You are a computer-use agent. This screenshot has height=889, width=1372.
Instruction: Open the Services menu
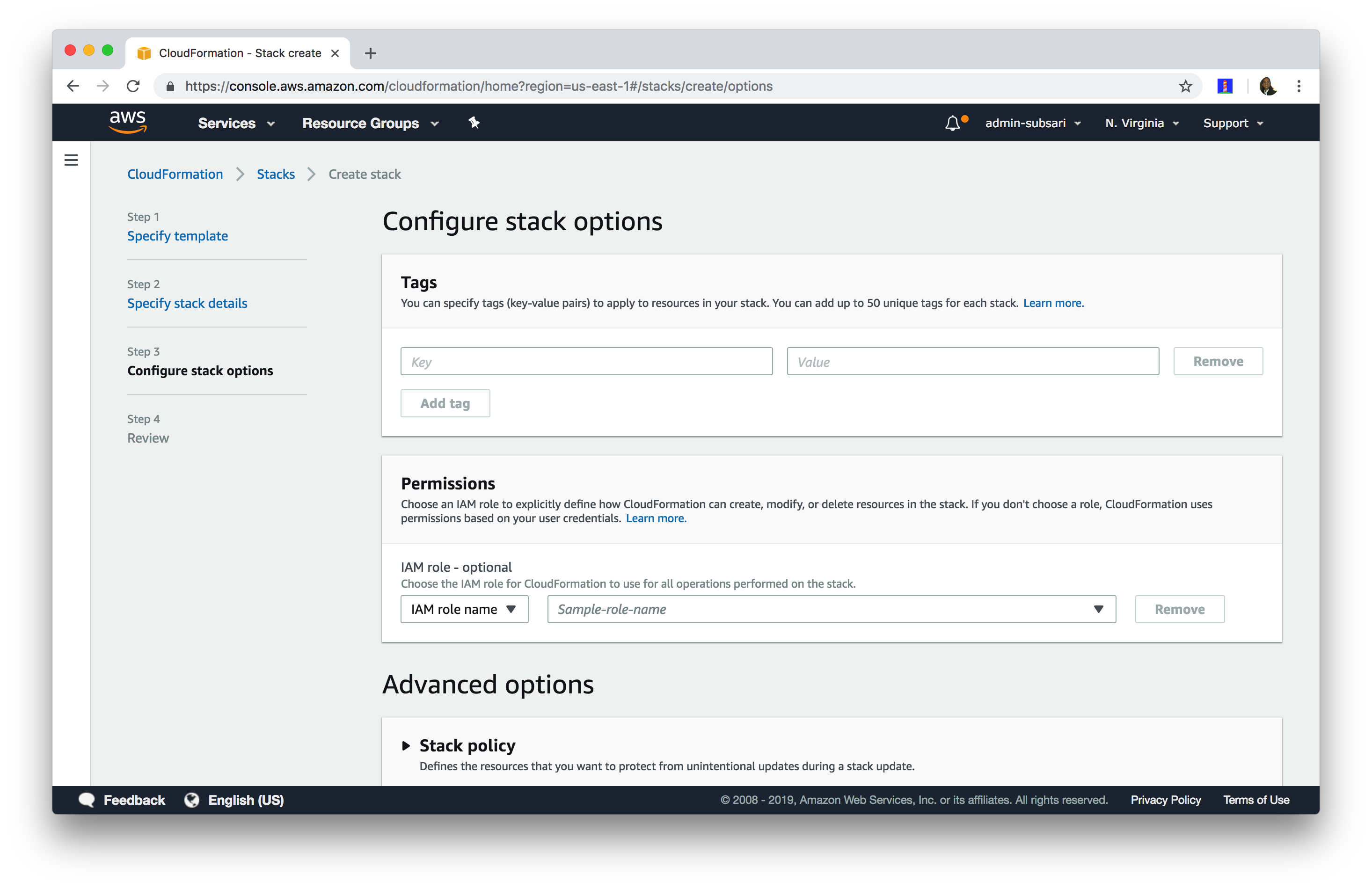(x=236, y=123)
